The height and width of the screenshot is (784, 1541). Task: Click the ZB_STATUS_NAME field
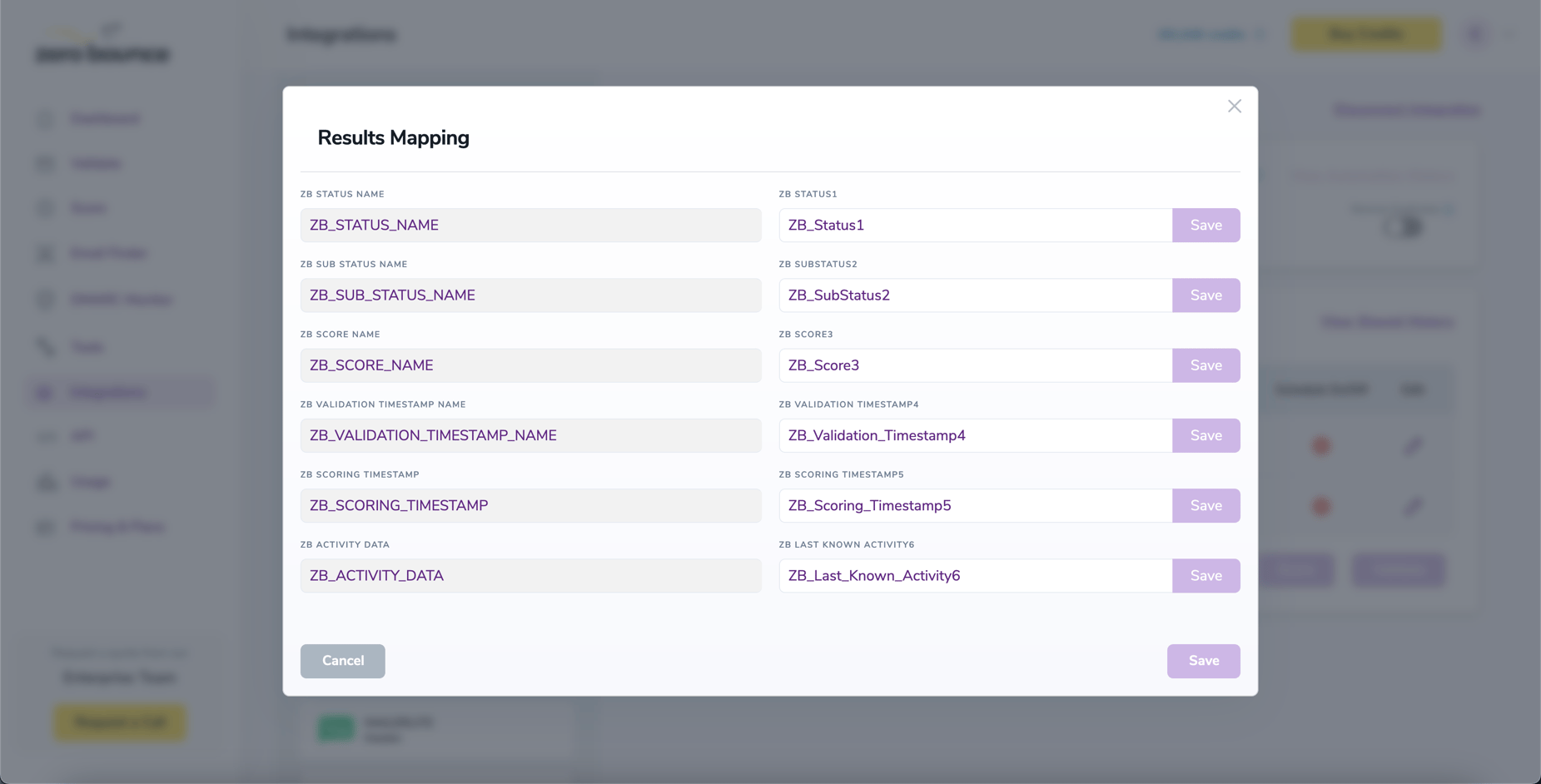pos(530,226)
